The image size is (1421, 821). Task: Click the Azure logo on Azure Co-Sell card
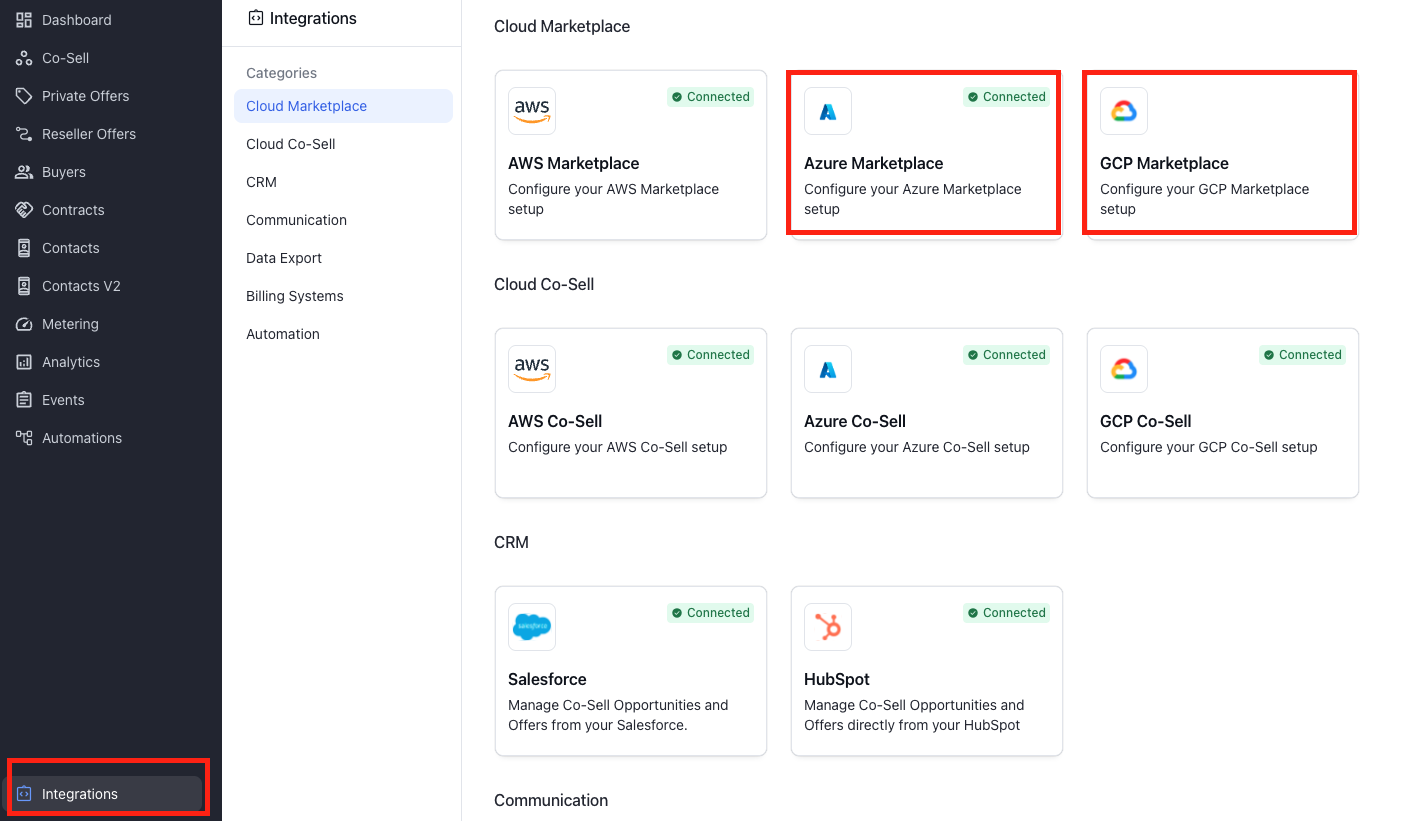pyautogui.click(x=828, y=369)
